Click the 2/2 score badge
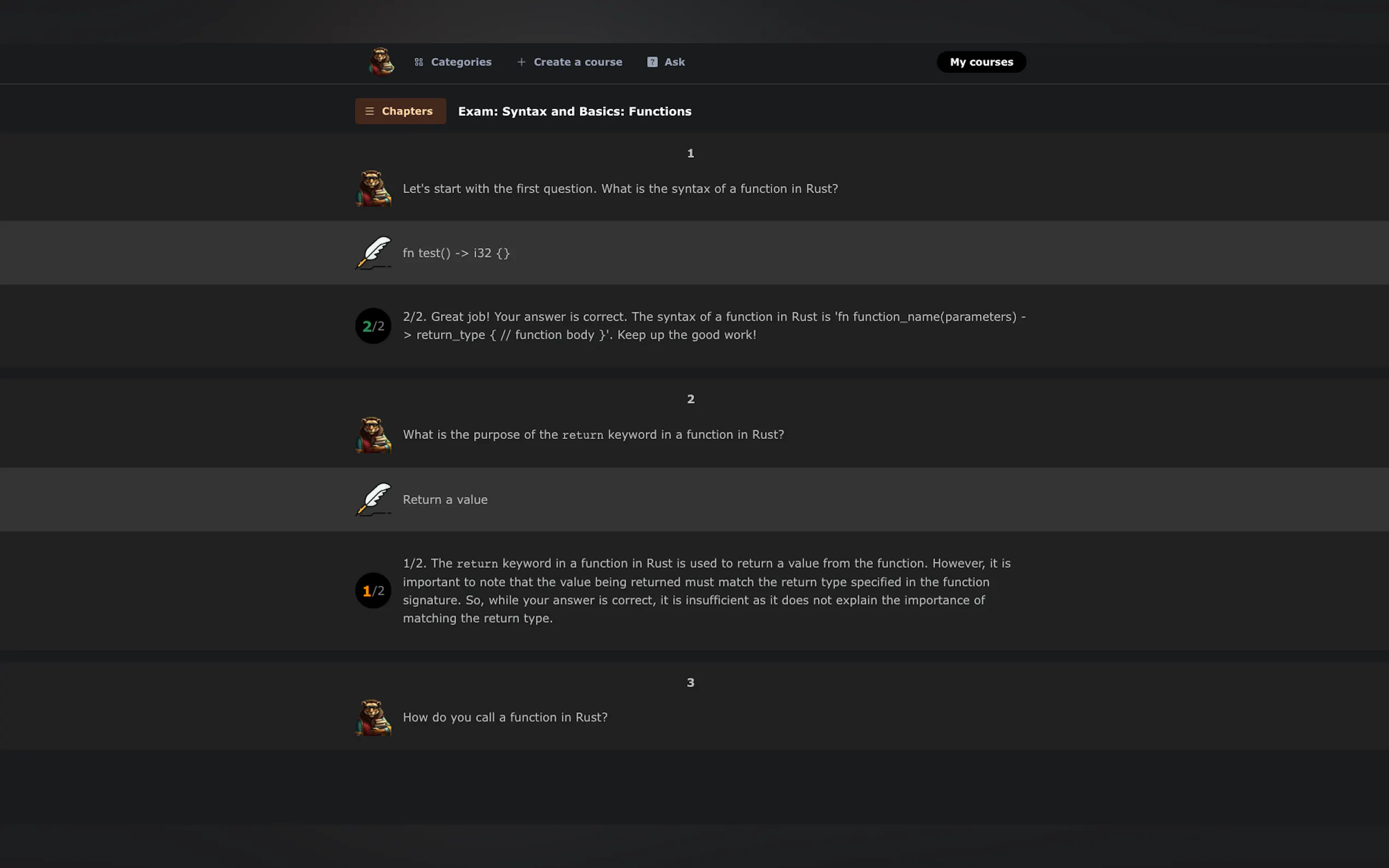The width and height of the screenshot is (1389, 868). (373, 326)
